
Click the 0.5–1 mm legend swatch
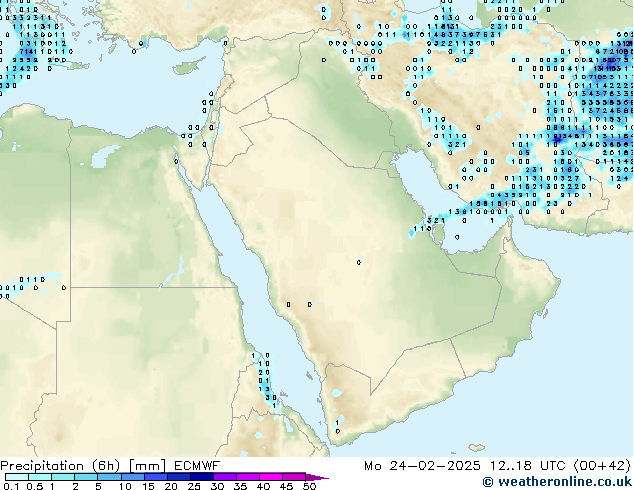40,477
